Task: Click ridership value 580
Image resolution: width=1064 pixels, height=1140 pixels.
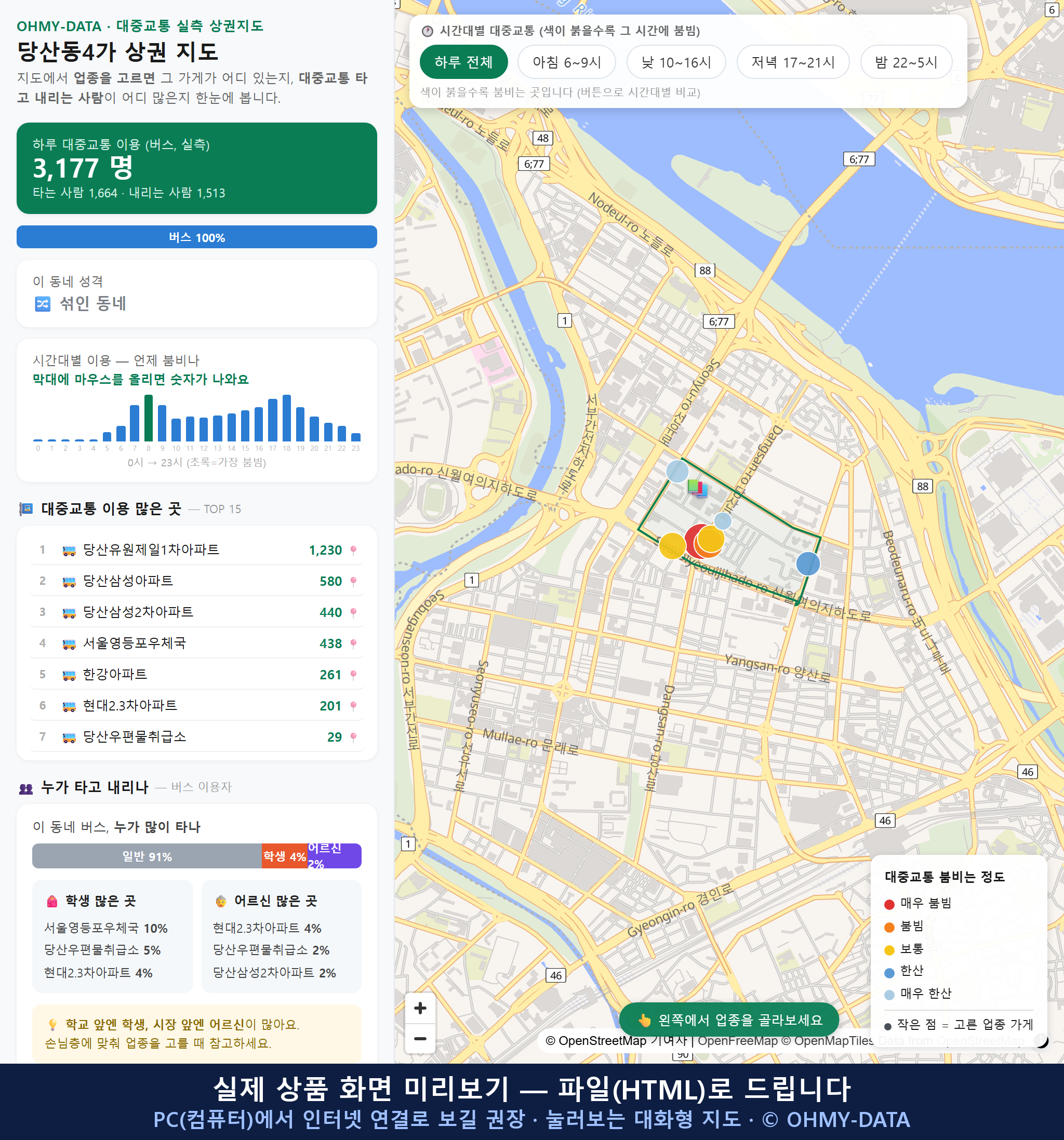Action: tap(331, 582)
